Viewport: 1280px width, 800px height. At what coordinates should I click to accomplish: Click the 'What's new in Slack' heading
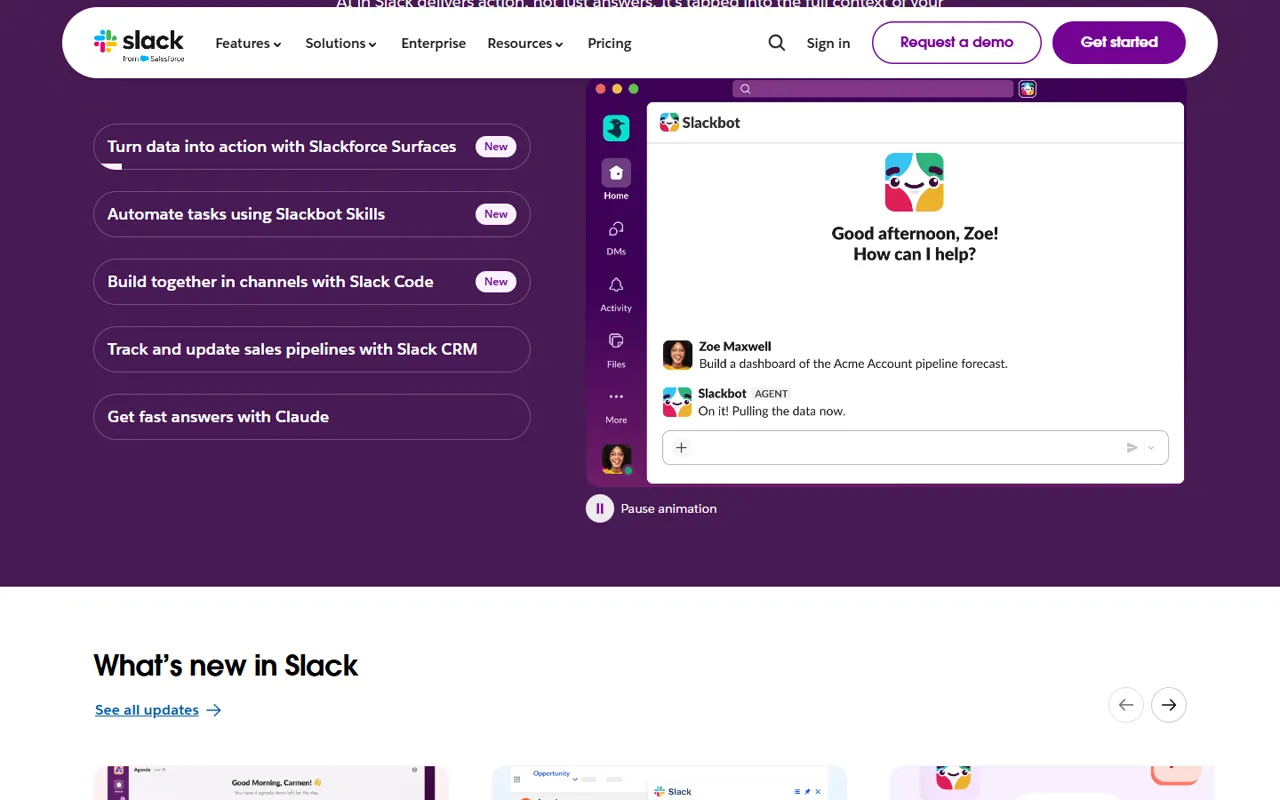pyautogui.click(x=226, y=666)
